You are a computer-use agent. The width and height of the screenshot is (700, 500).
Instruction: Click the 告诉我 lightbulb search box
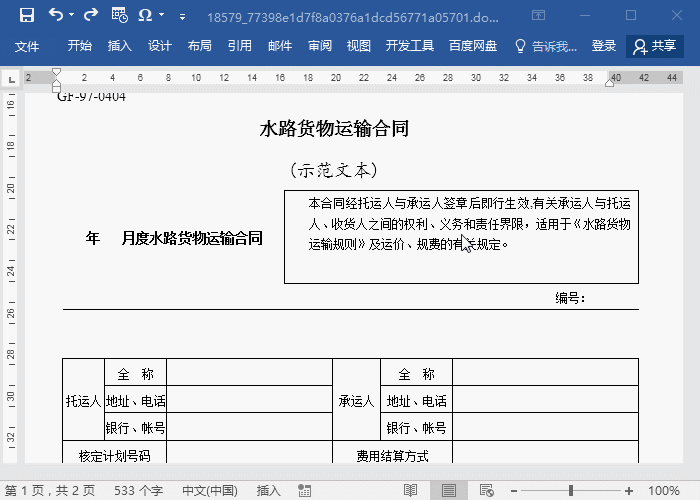click(546, 46)
